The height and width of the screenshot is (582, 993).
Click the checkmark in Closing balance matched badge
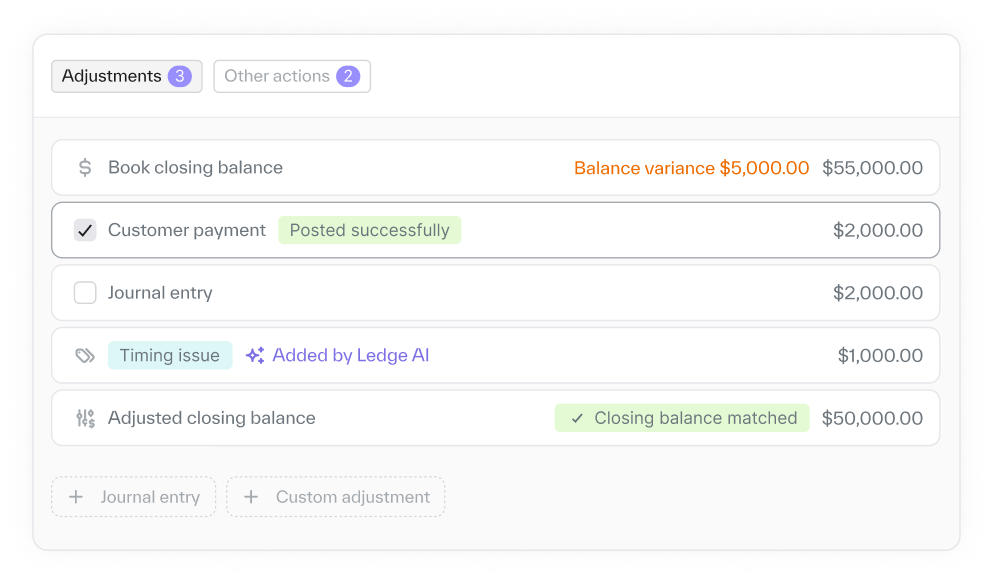[x=577, y=418]
